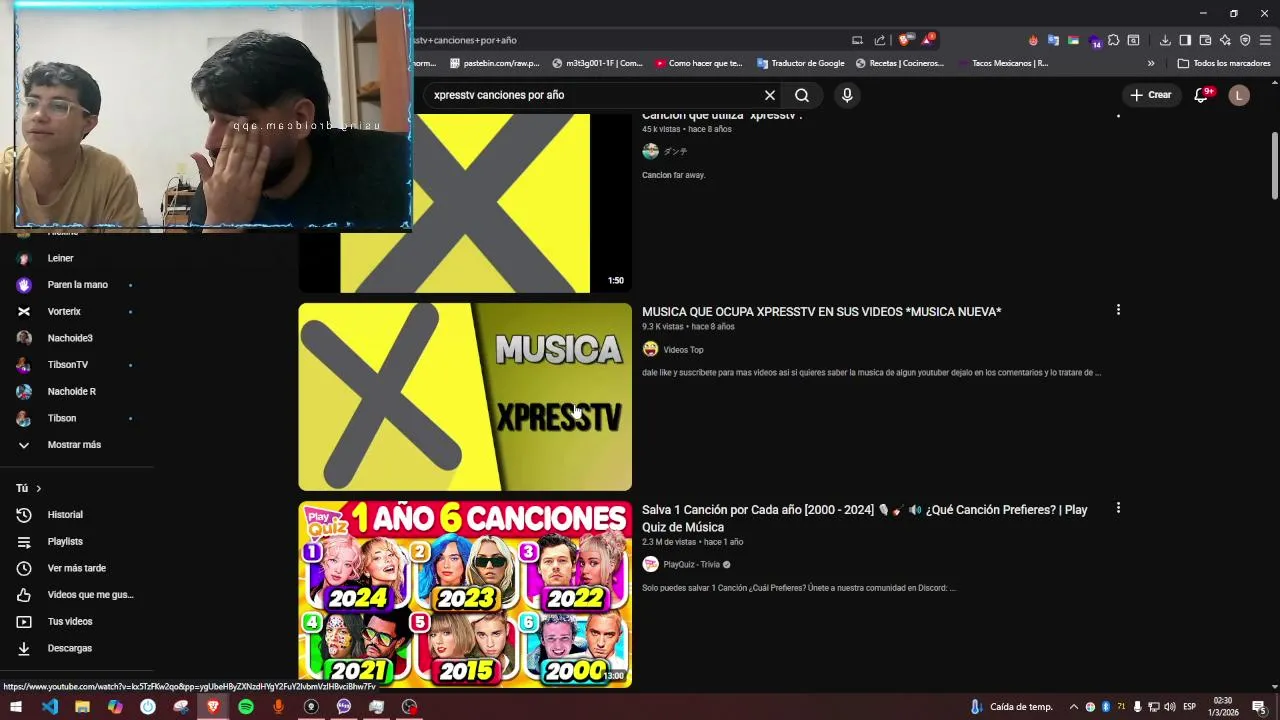Open the Brave Shields icon
The height and width of the screenshot is (720, 1280).
click(905, 40)
